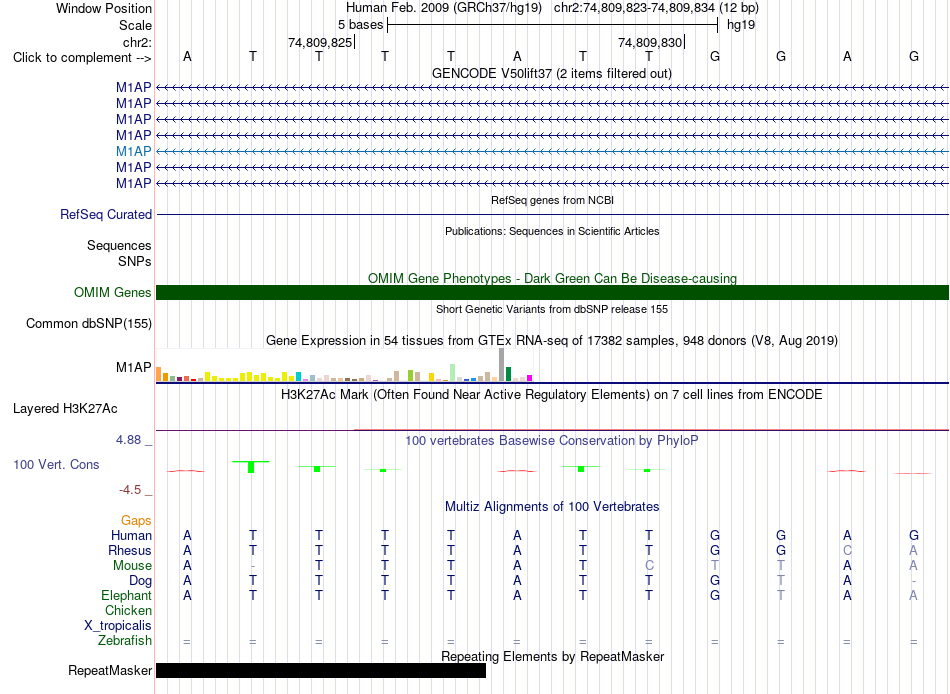Viewport: 950px width, 694px height.
Task: Click the 74,809,825 position marker
Action: click(320, 42)
